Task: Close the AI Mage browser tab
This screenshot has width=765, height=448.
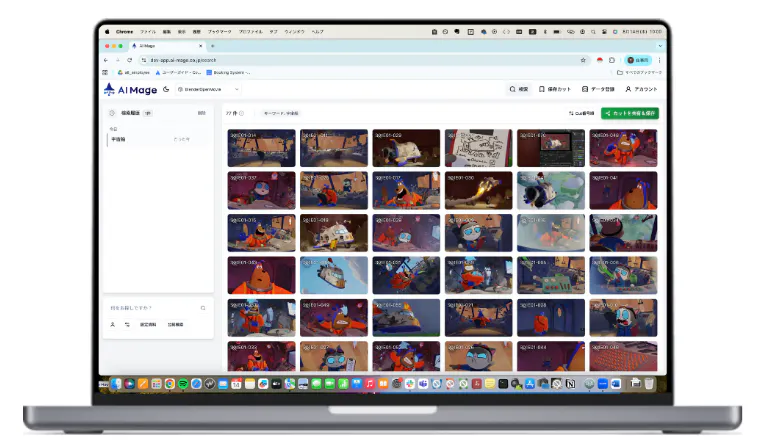Action: pos(201,46)
